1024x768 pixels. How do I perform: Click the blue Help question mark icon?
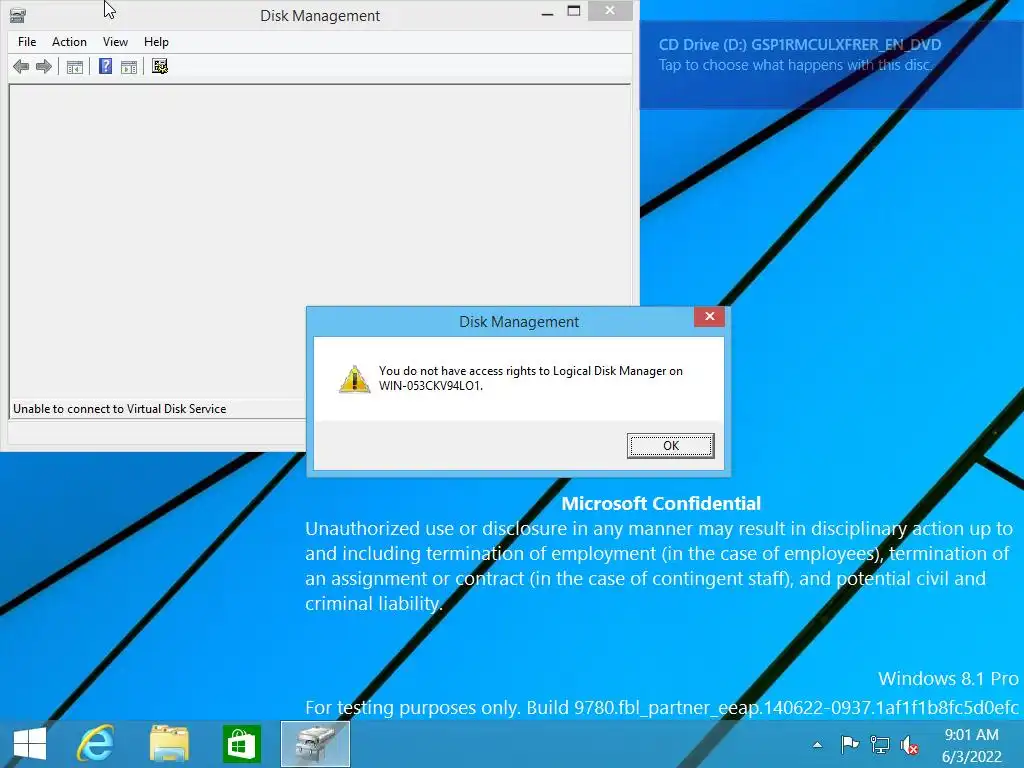point(105,67)
